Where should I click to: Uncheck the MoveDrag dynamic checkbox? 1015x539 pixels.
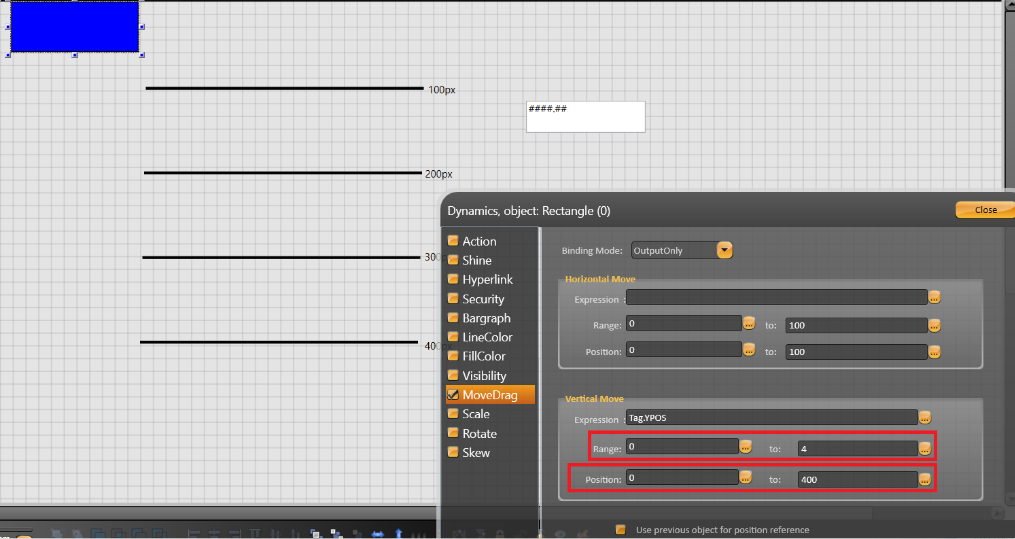pyautogui.click(x=453, y=395)
